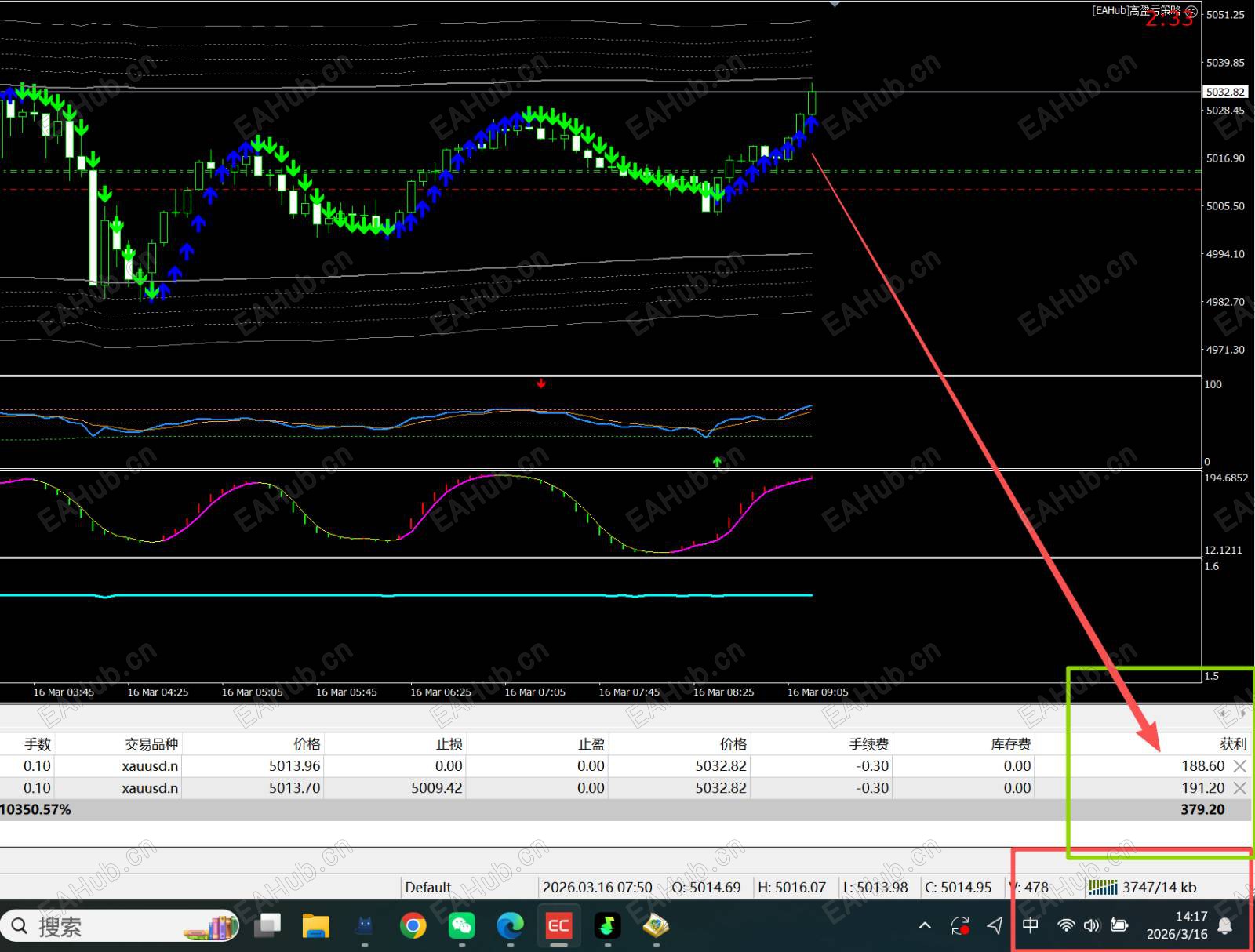Open the notification bell icon
This screenshot has width=1255, height=952.
1224,926
